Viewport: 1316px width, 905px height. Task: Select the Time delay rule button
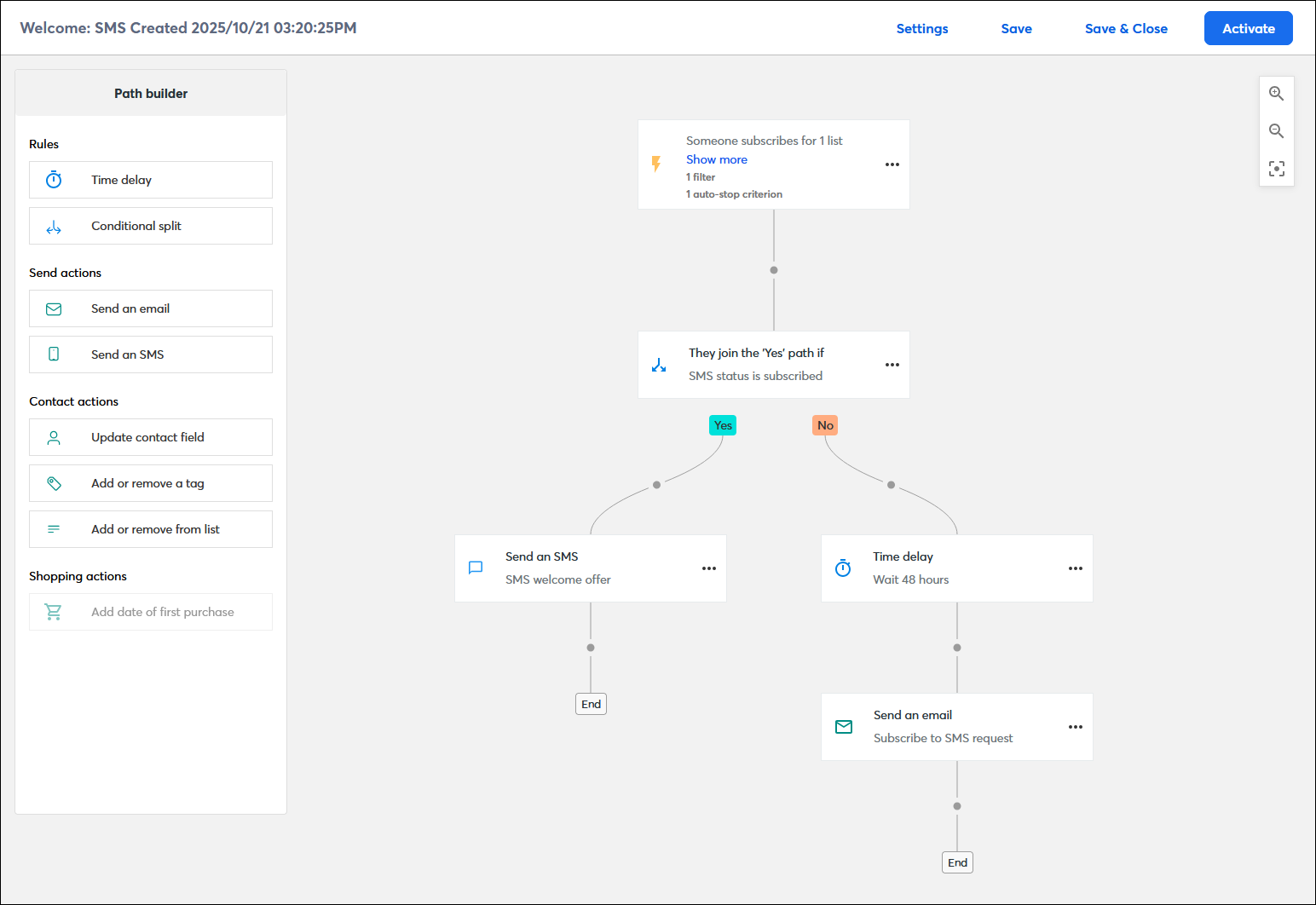pos(151,180)
